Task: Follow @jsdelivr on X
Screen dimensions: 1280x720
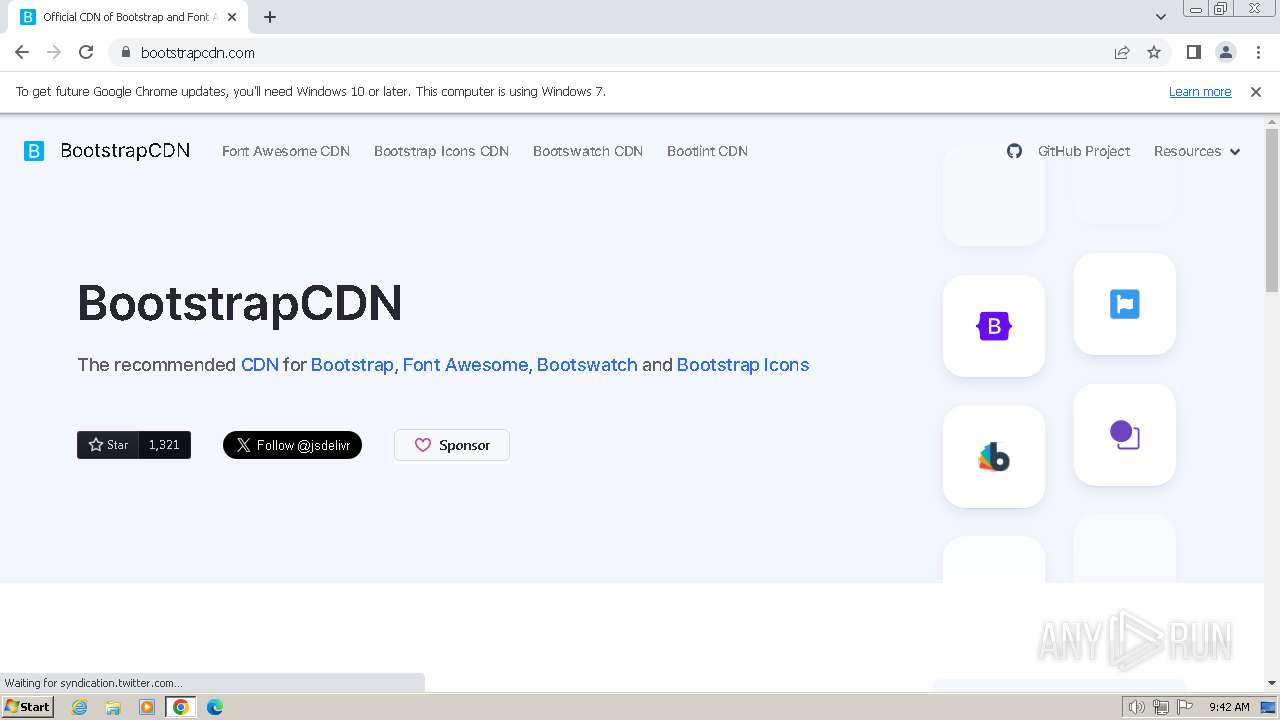Action: tap(292, 445)
